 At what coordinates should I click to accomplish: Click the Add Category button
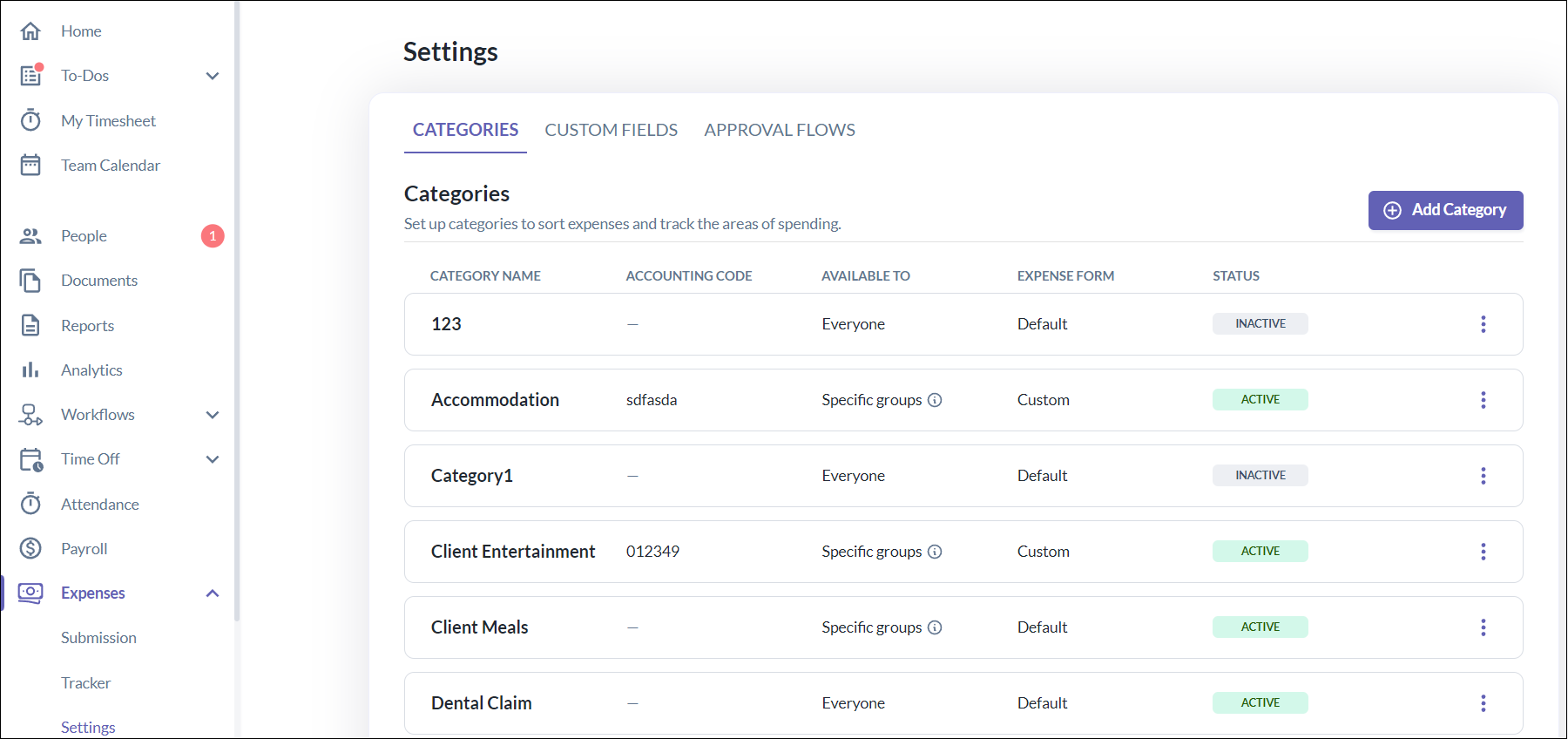point(1445,210)
